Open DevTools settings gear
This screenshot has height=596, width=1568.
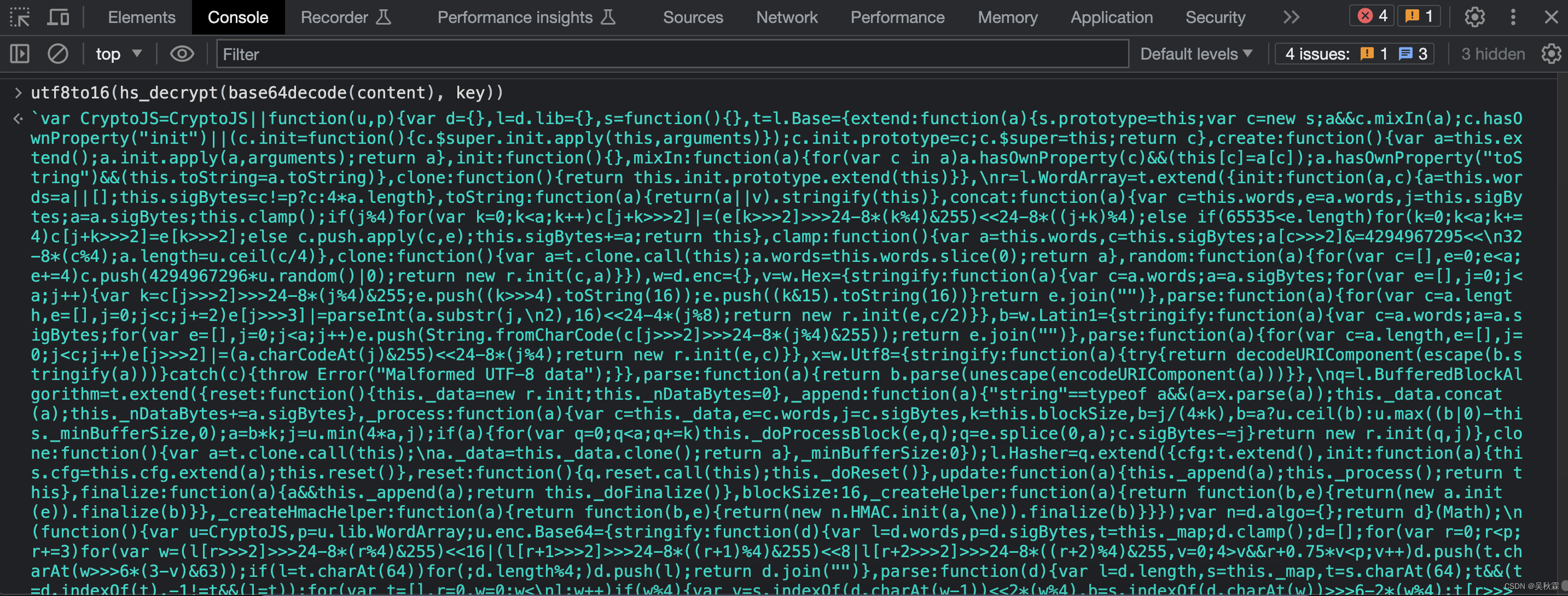pos(1474,17)
